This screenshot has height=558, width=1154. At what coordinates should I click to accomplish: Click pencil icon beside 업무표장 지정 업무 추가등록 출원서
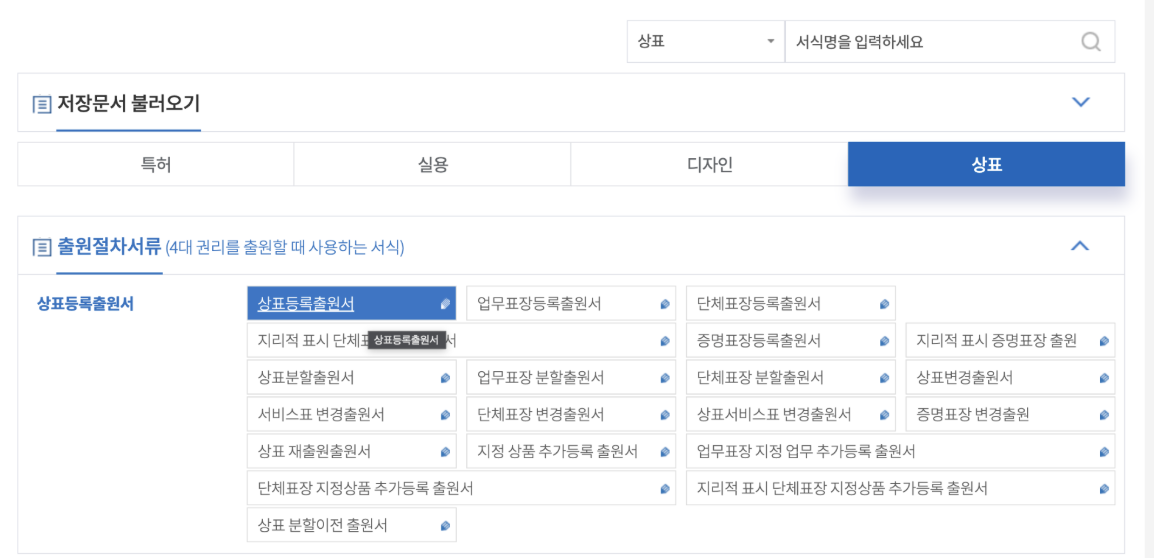click(1104, 452)
